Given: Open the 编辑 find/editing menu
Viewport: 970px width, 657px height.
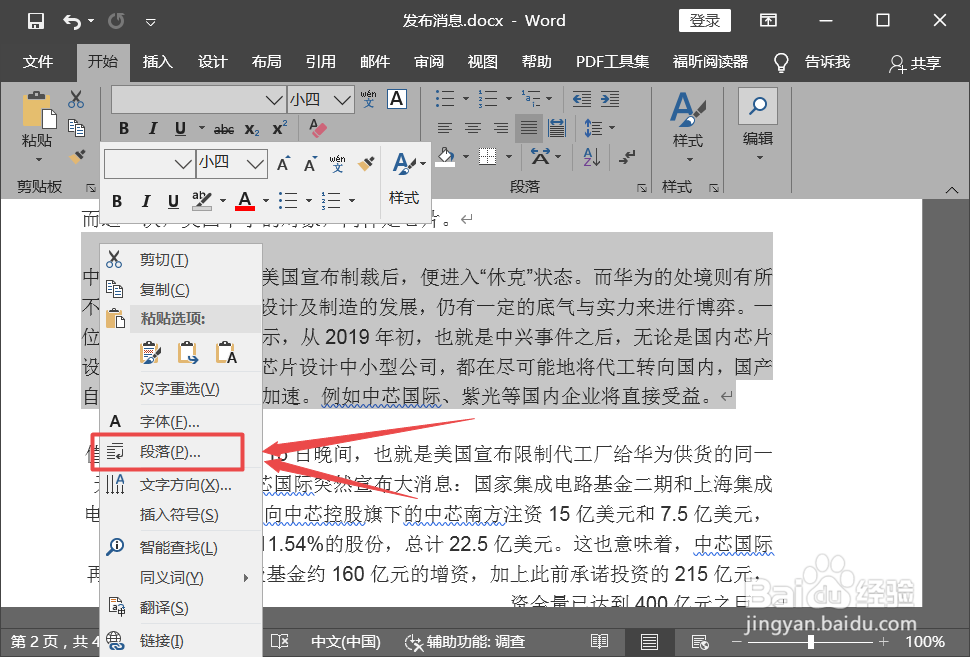Looking at the screenshot, I should pos(758,125).
